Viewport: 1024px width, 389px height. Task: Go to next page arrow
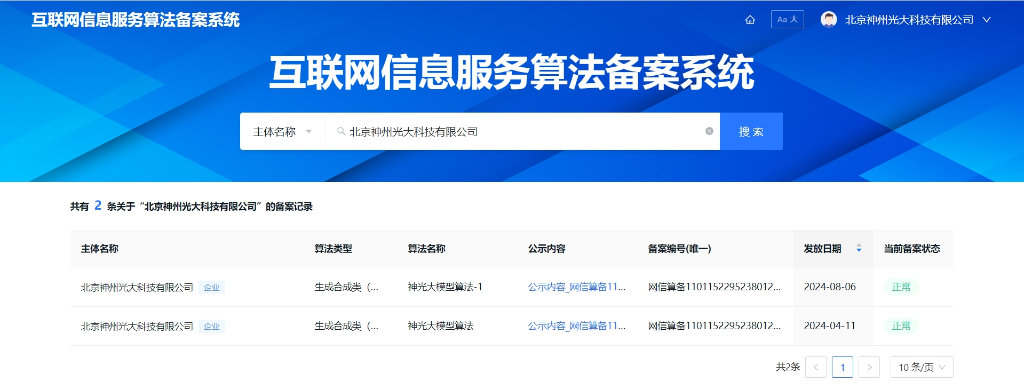869,367
